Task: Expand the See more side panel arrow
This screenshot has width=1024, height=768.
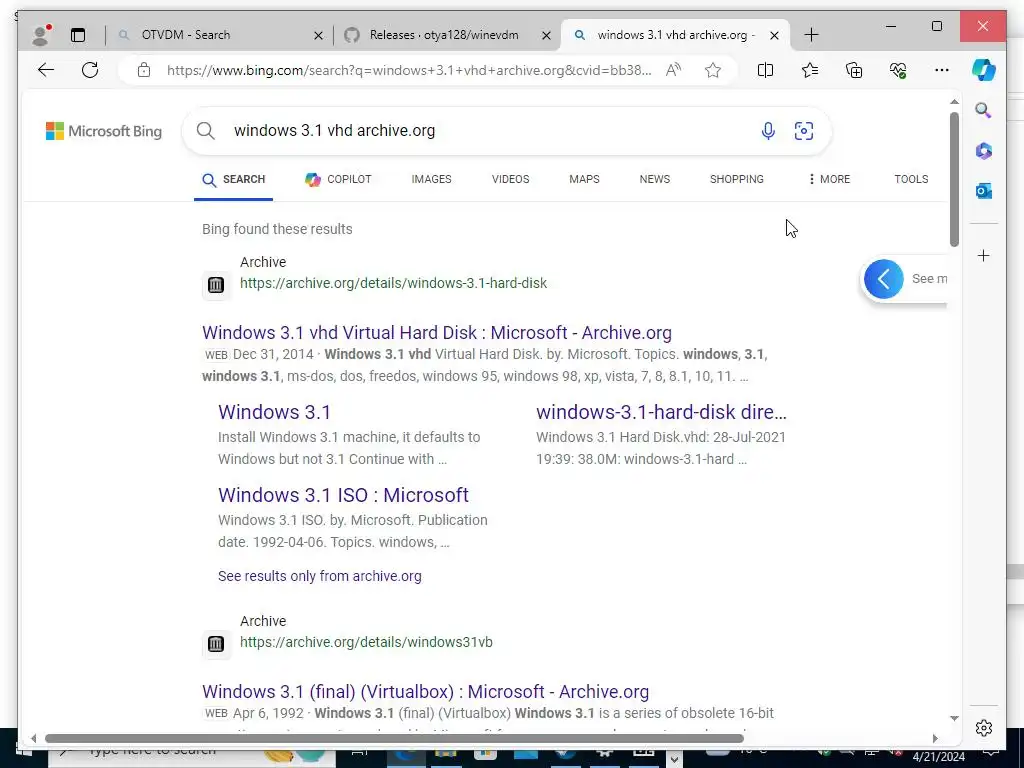Action: click(884, 279)
